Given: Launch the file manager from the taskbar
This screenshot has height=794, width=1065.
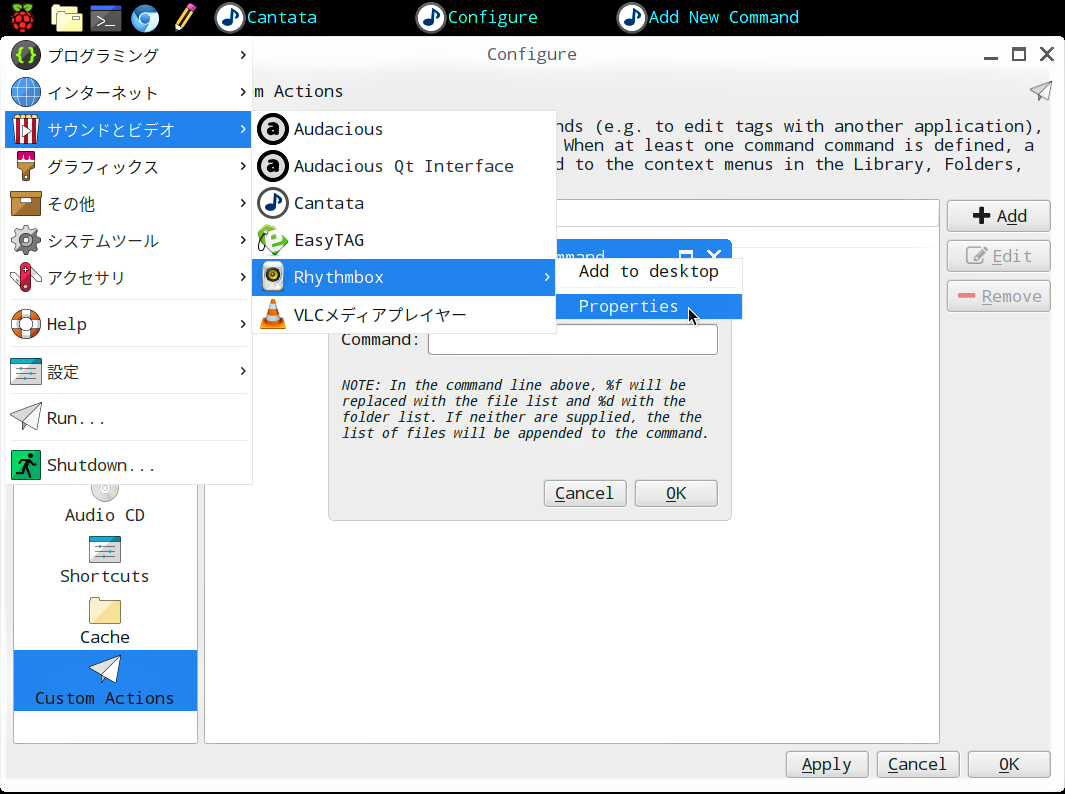Looking at the screenshot, I should coord(67,18).
